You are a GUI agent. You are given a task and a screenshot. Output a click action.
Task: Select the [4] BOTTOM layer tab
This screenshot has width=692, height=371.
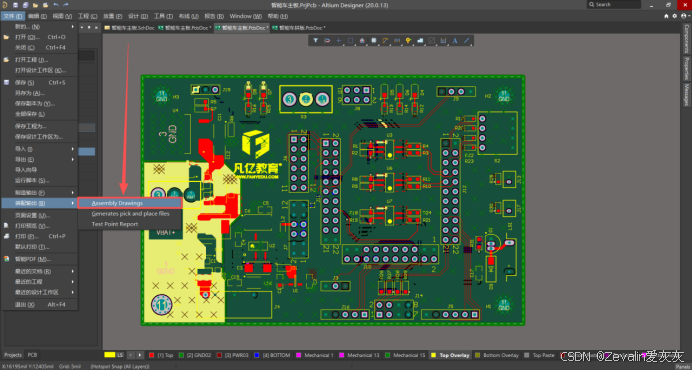tap(272, 355)
